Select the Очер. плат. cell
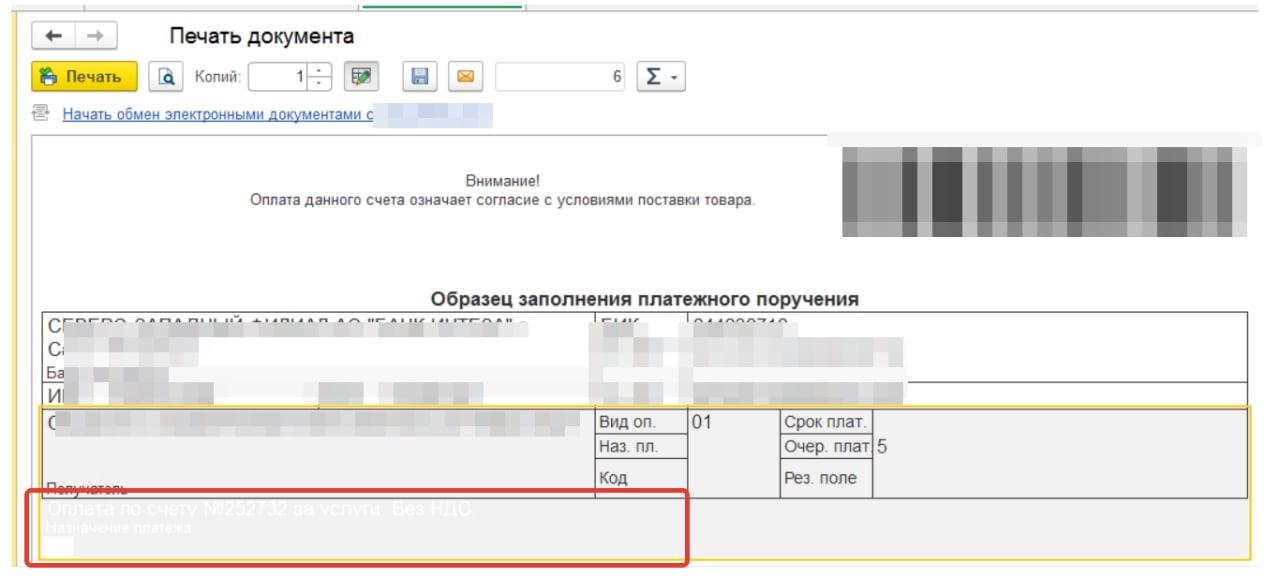The image size is (1280, 578). tap(826, 447)
